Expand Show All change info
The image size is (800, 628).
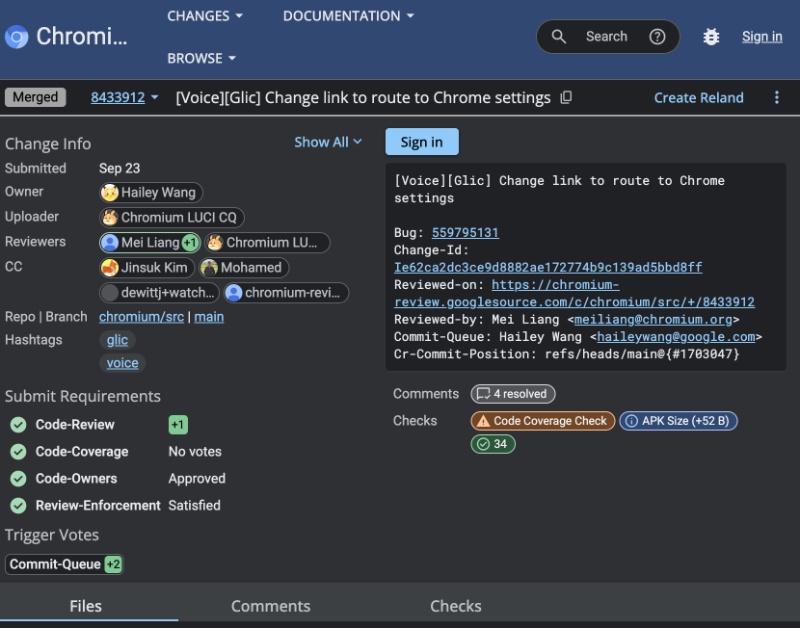click(328, 142)
